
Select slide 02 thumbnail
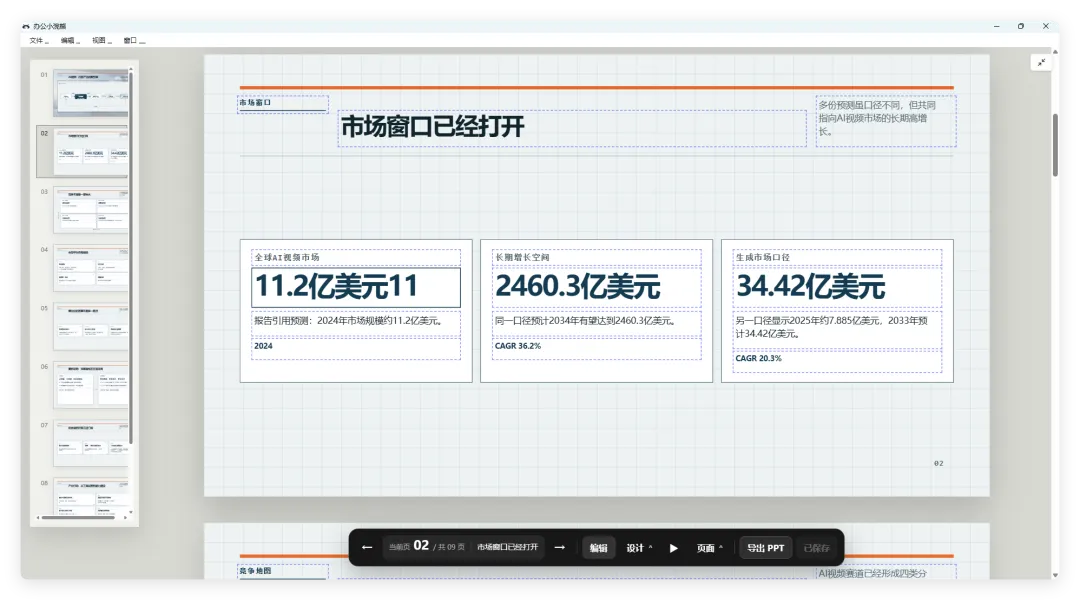tap(90, 152)
